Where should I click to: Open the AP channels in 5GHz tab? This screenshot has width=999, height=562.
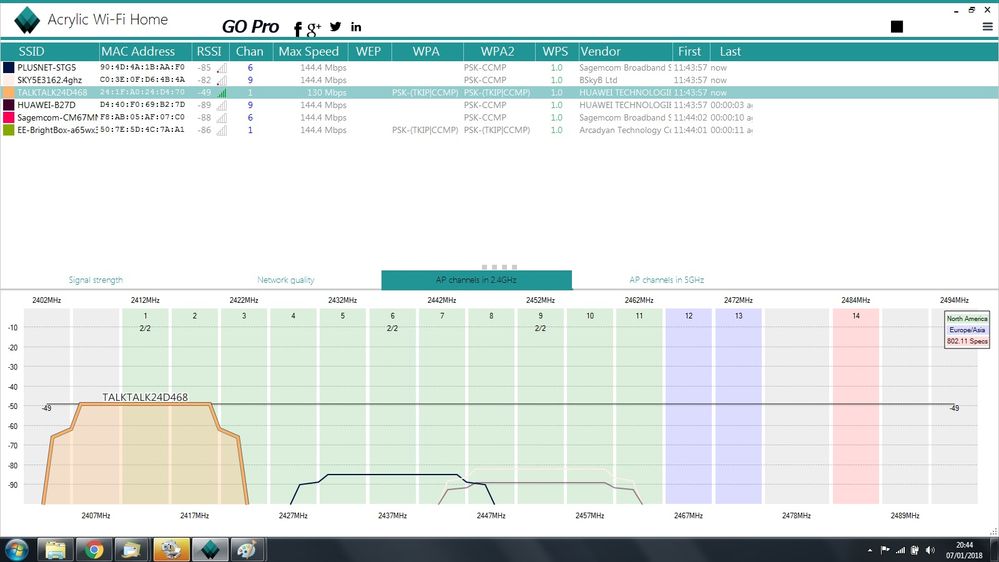click(666, 280)
